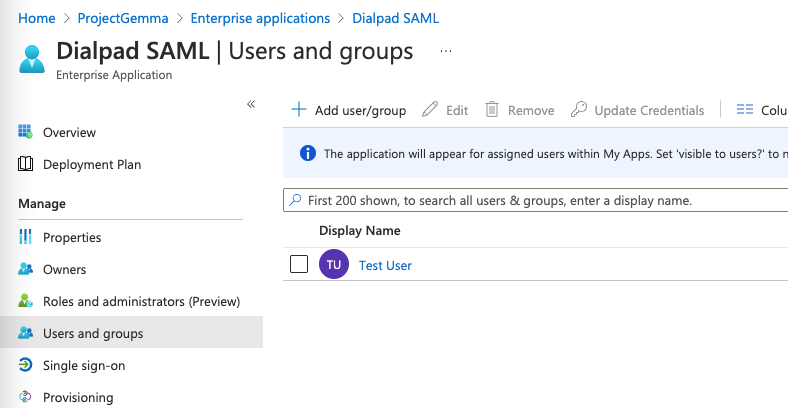
Task: Open Provisioning in the sidebar
Action: [78, 397]
